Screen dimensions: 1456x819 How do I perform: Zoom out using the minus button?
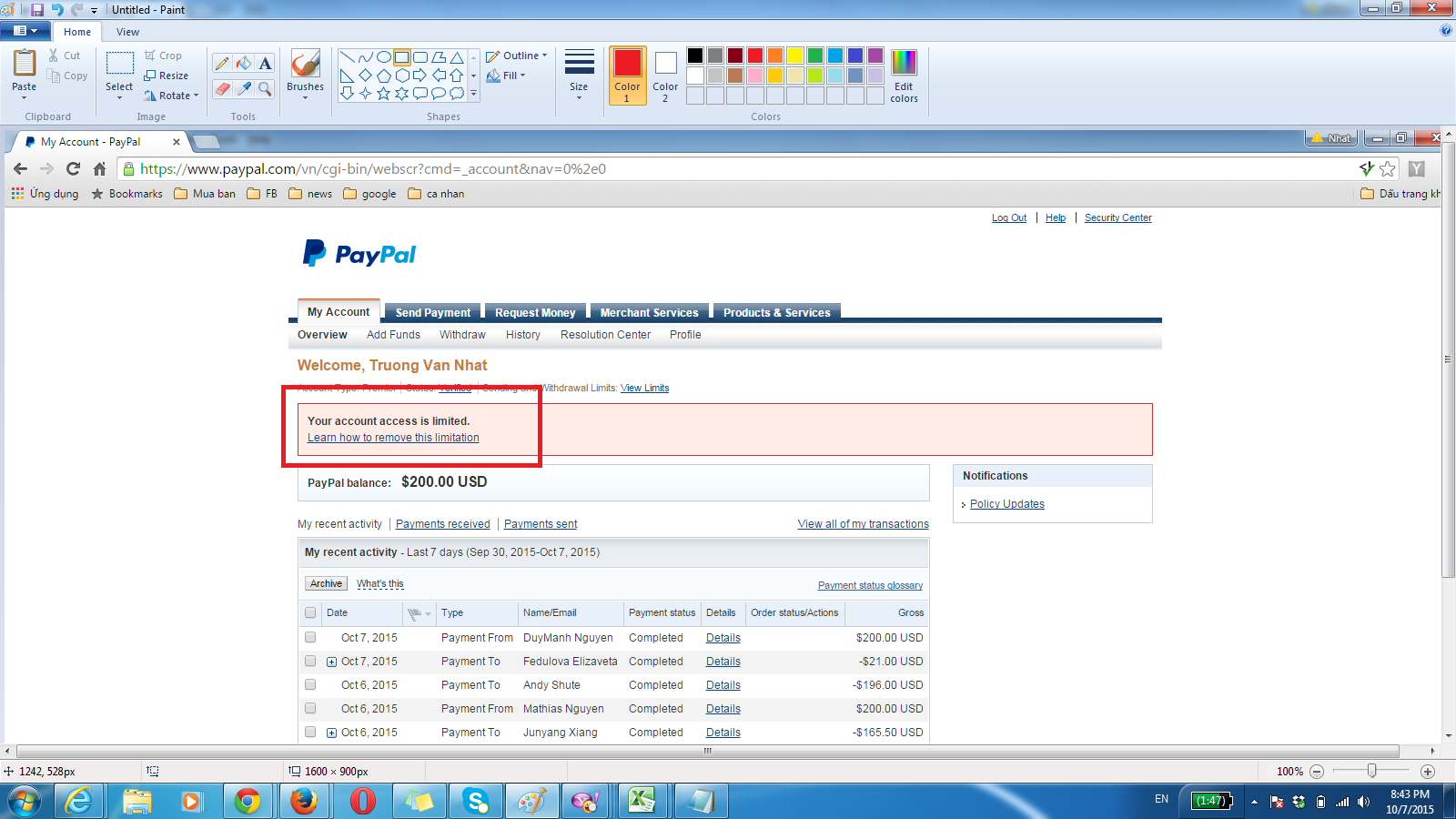[1317, 772]
